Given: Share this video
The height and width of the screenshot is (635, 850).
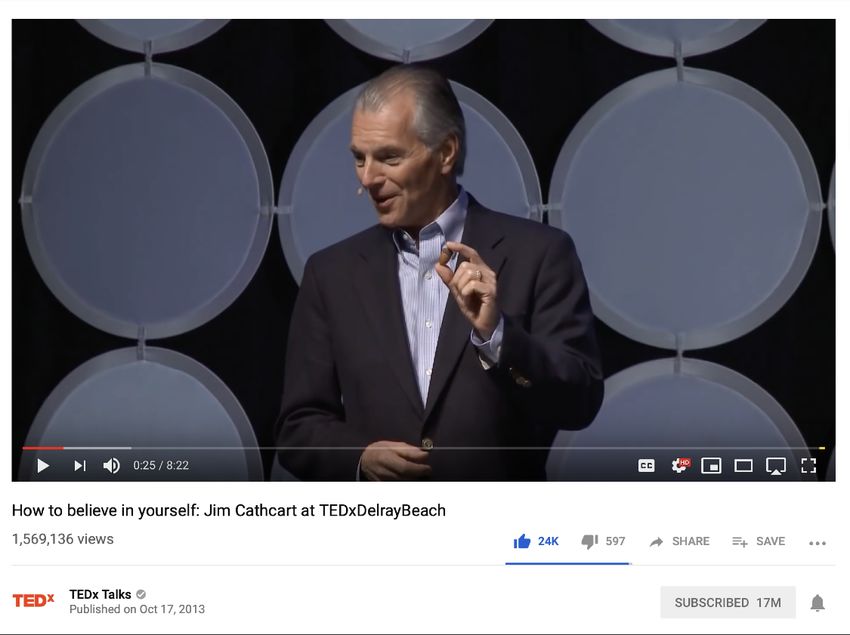Looking at the screenshot, I should (x=679, y=541).
